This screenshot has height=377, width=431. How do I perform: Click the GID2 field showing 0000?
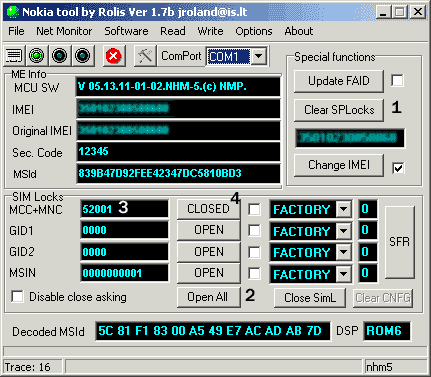124,252
